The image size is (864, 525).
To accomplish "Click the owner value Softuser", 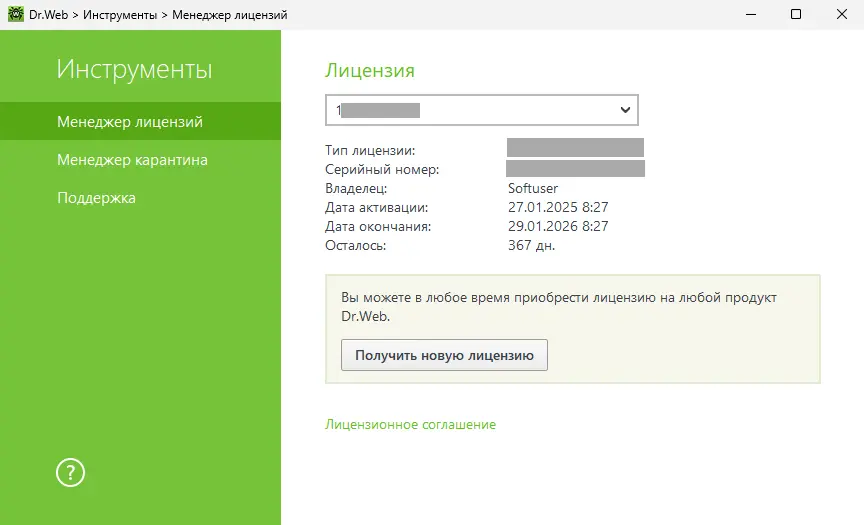I will (x=533, y=188).
